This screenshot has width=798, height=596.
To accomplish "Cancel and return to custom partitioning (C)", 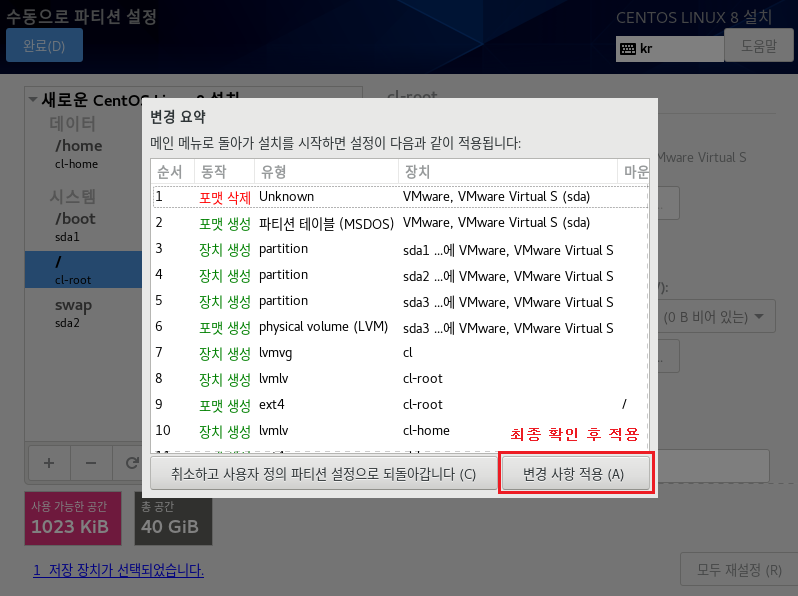I will coord(324,474).
